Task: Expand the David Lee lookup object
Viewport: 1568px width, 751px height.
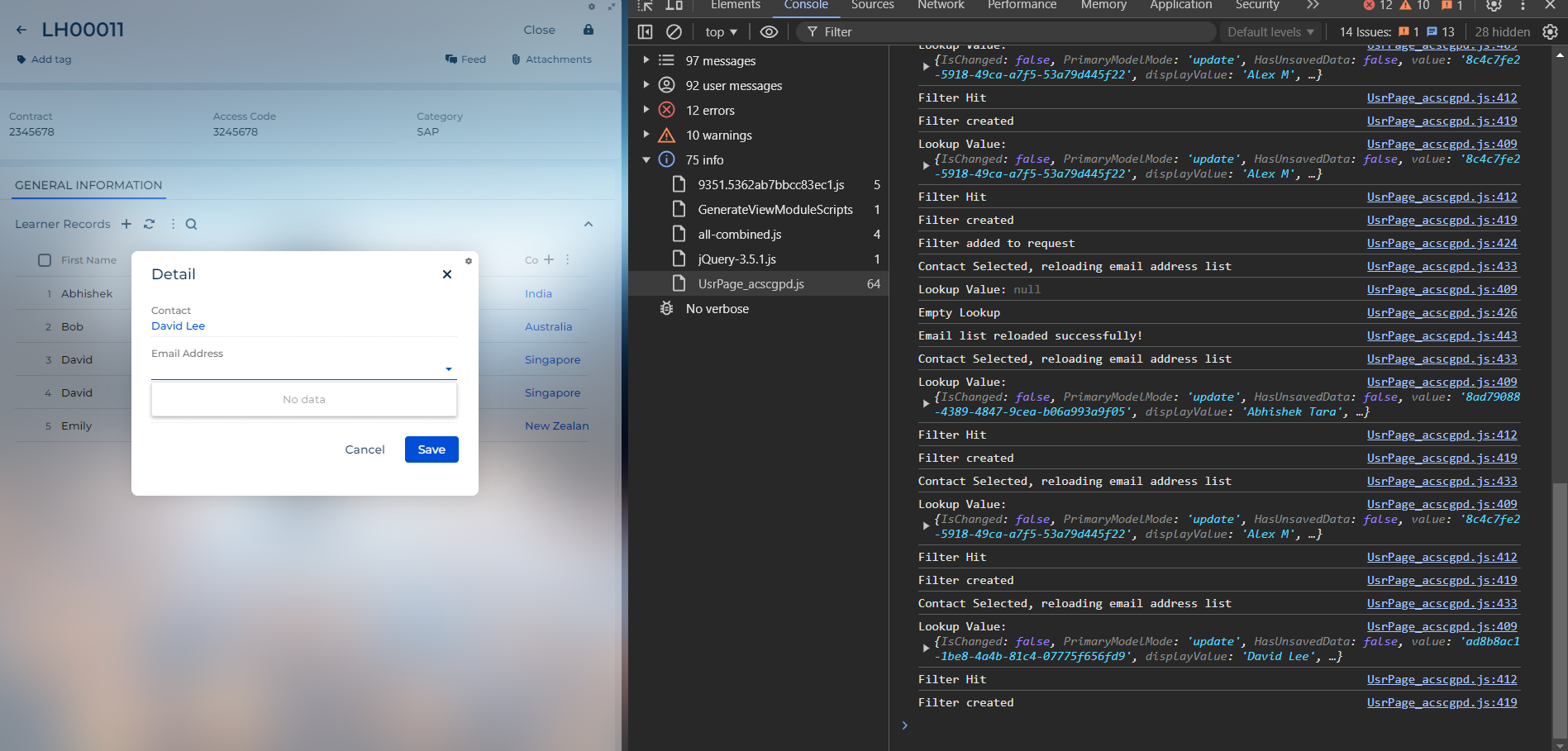Action: [x=926, y=649]
